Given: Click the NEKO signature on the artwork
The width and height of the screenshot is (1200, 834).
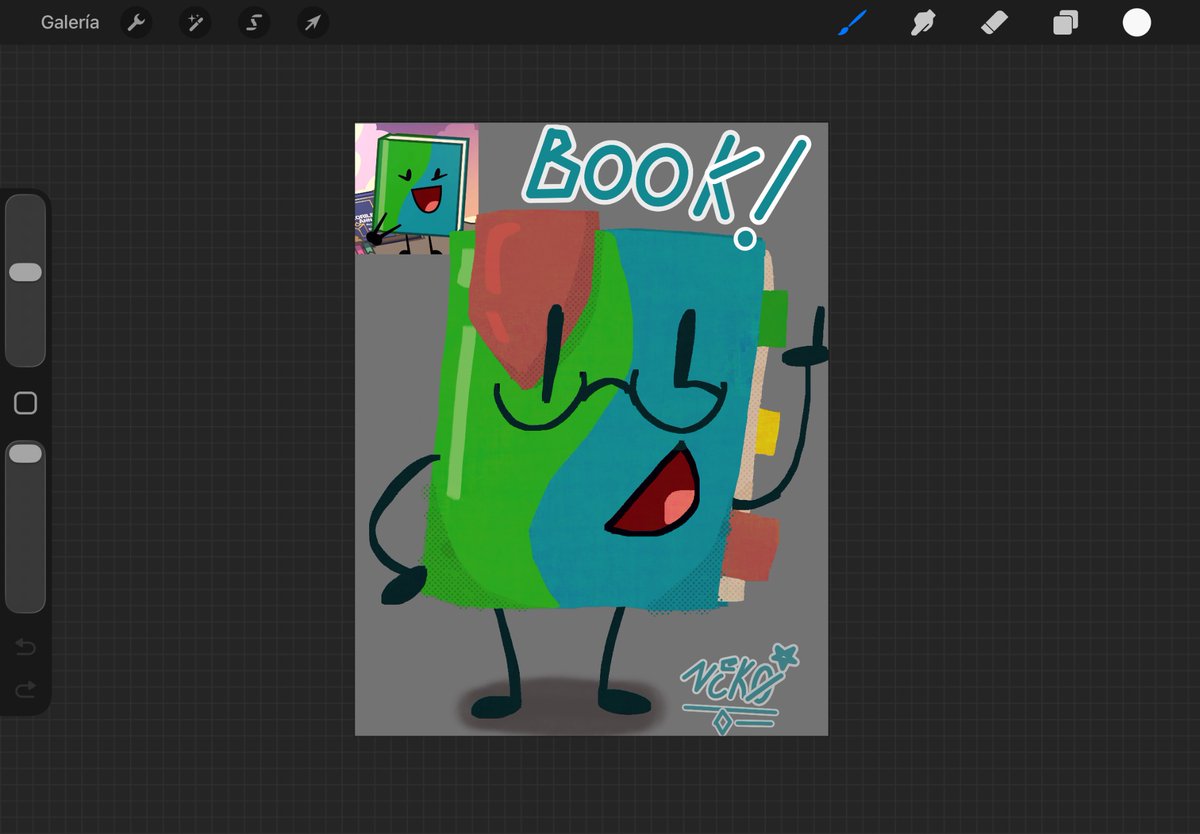Looking at the screenshot, I should point(740,688).
